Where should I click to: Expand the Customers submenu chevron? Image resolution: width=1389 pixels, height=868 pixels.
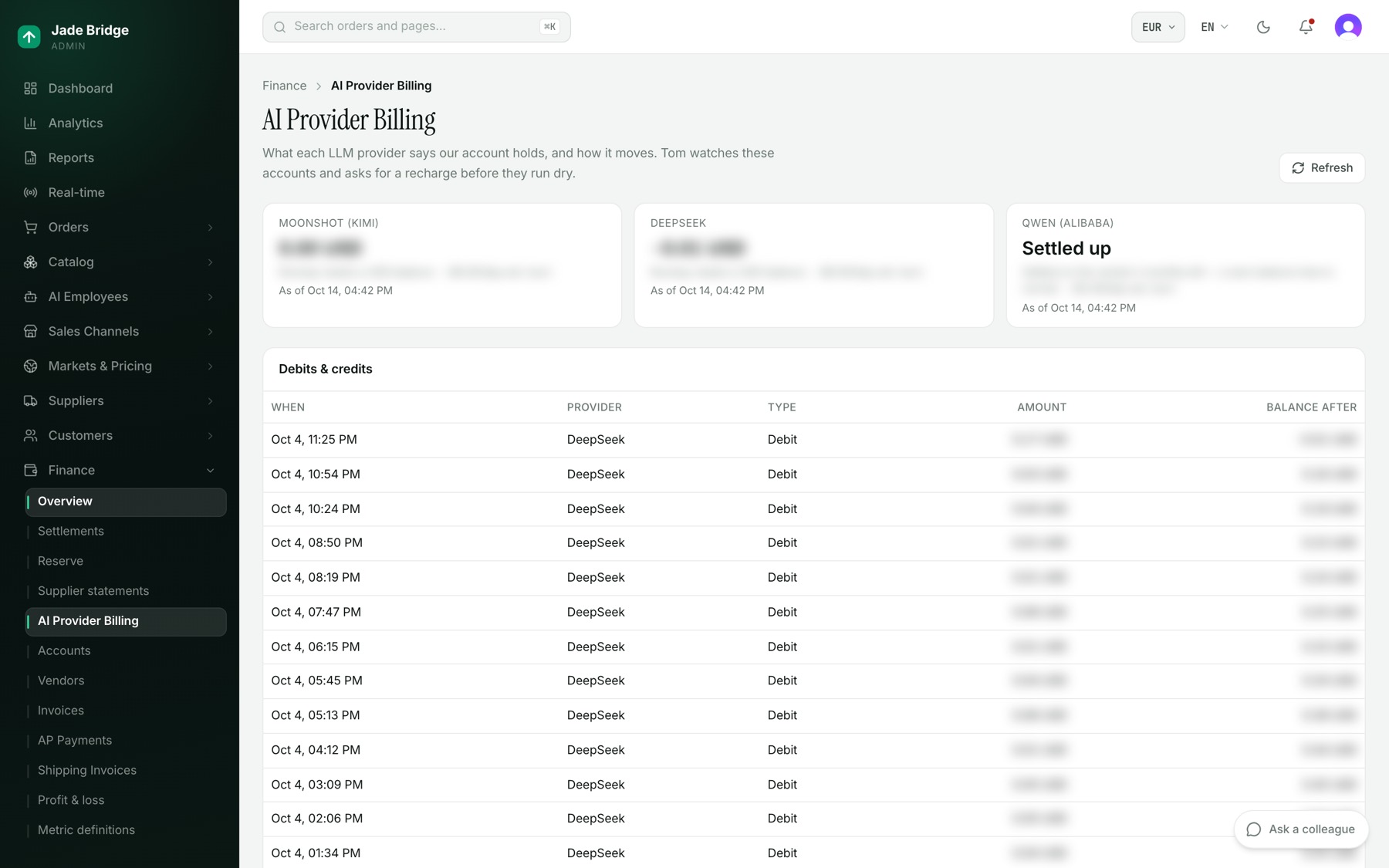tap(210, 436)
